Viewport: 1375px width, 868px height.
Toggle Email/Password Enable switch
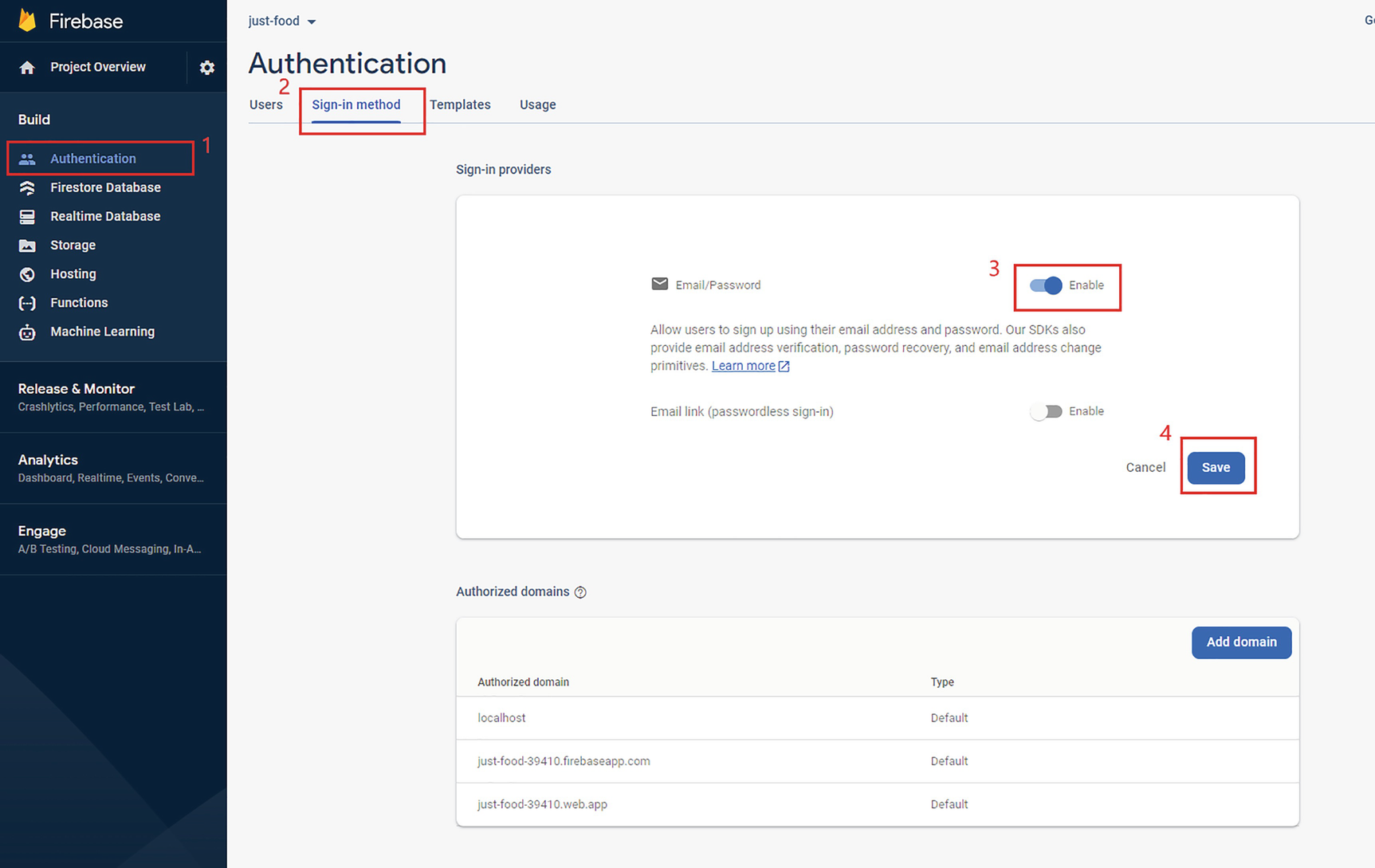click(1046, 285)
